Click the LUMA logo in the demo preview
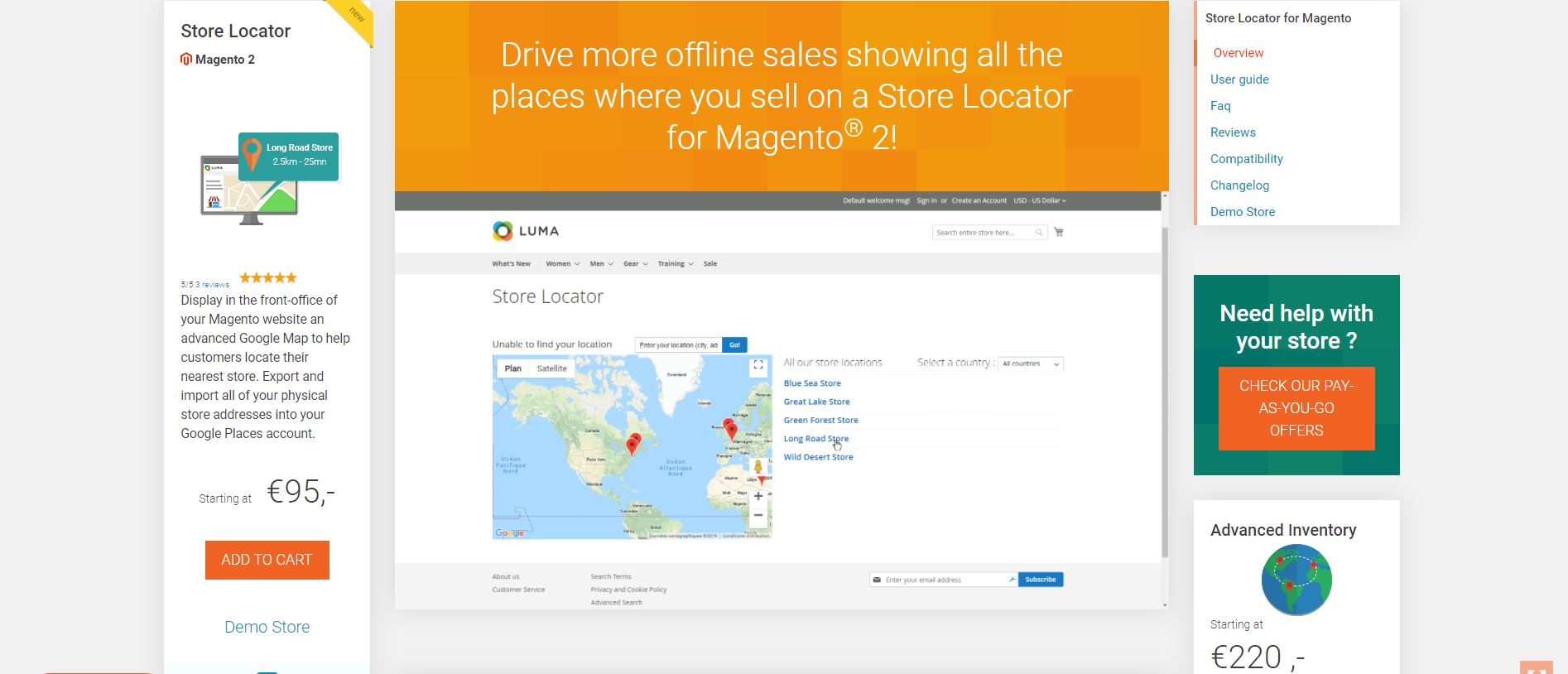The height and width of the screenshot is (674, 1568). [526, 231]
